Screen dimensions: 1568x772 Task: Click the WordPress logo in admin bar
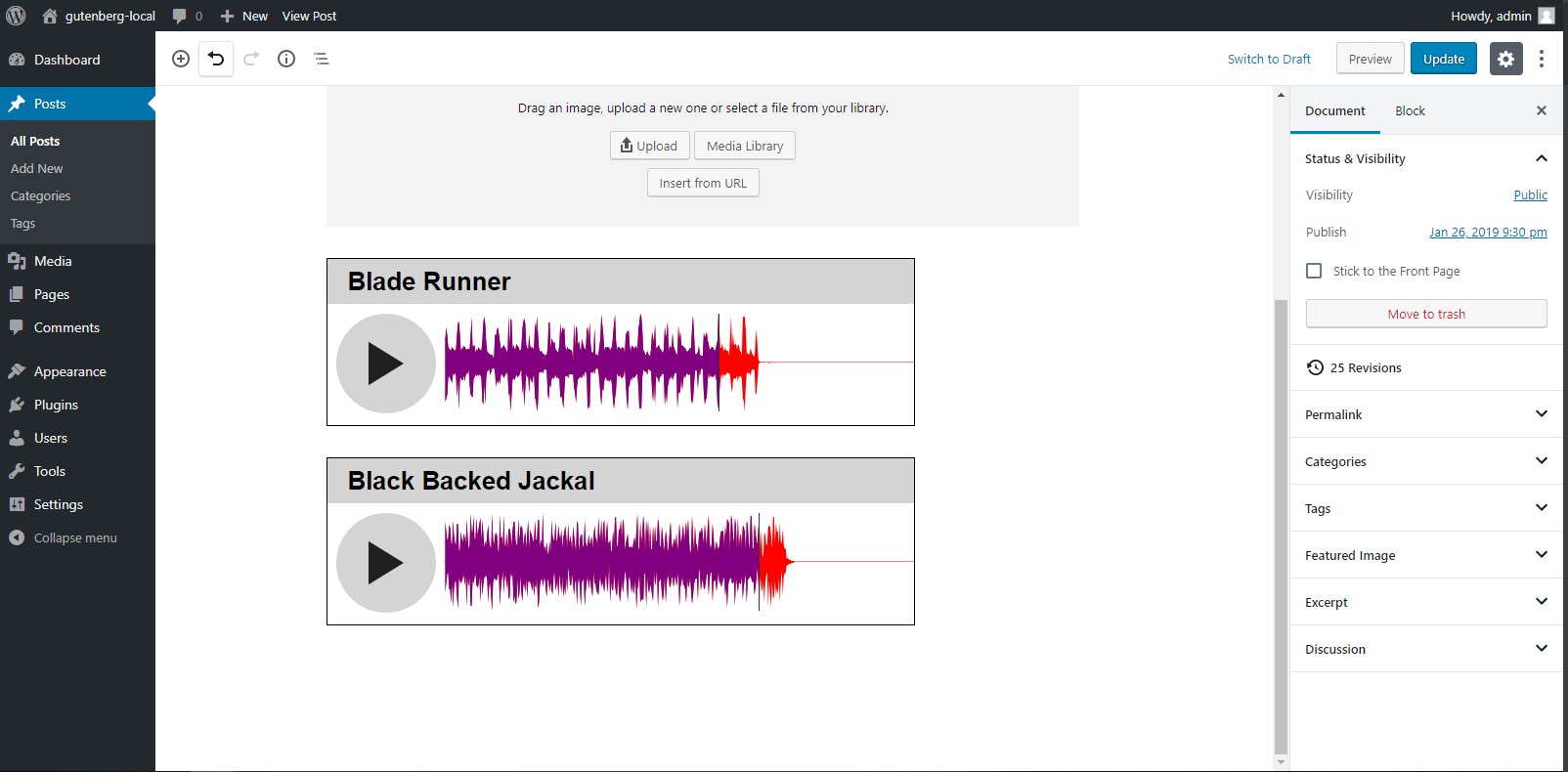pyautogui.click(x=16, y=16)
